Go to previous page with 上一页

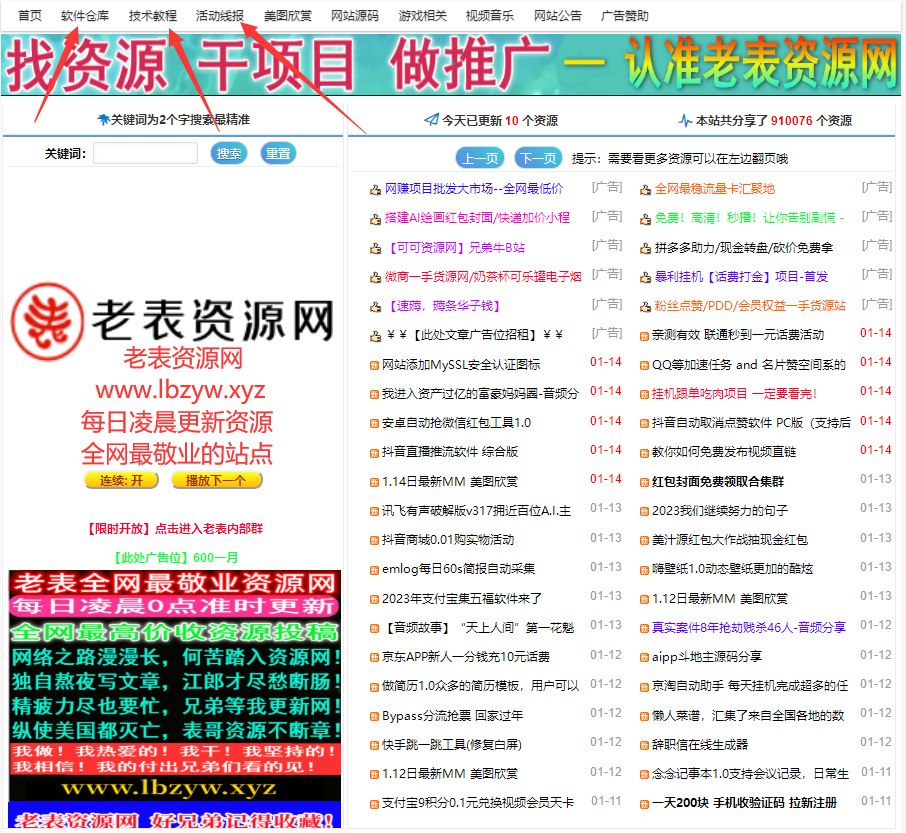[x=479, y=159]
